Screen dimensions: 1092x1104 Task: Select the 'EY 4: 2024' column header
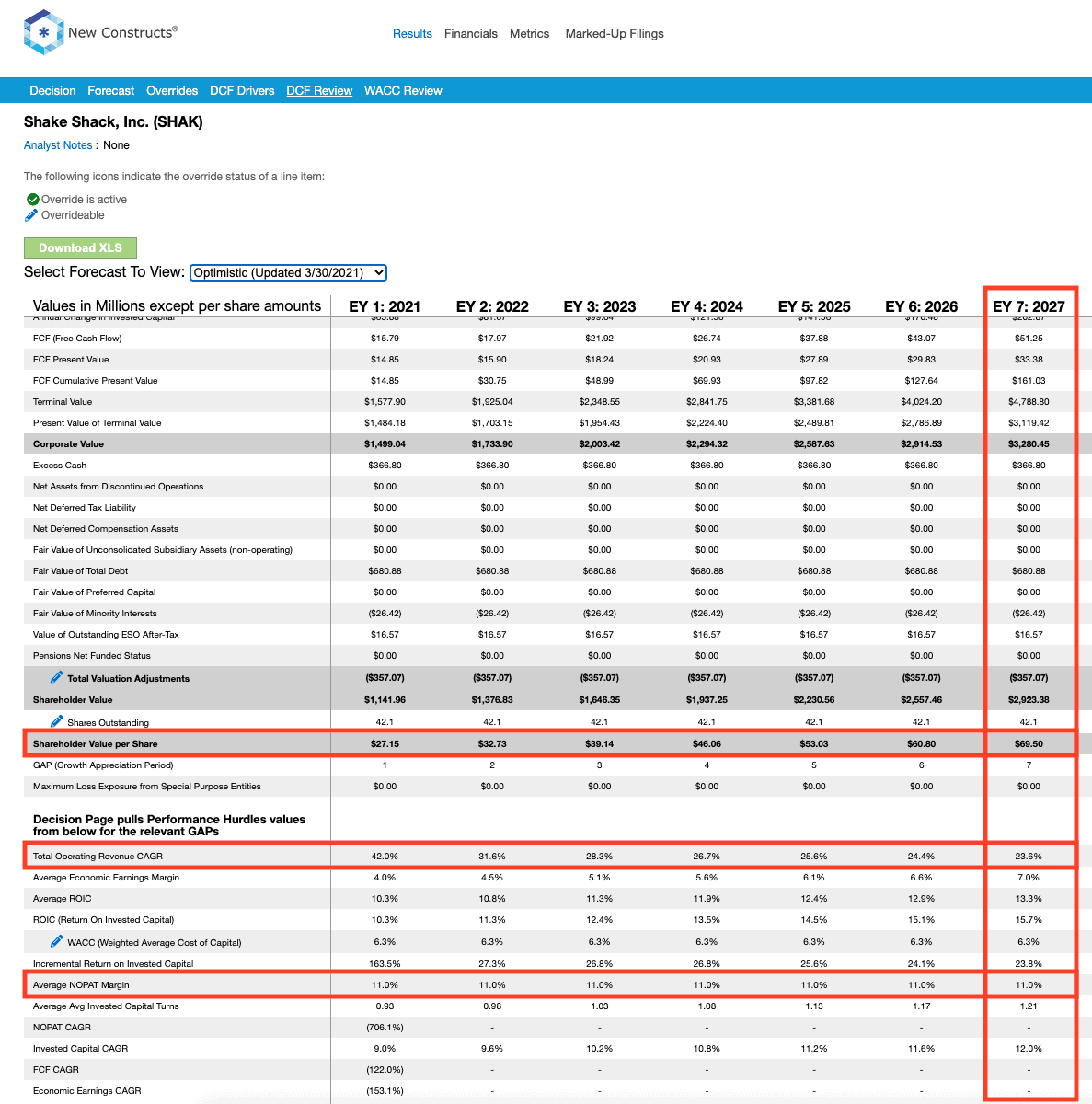(707, 306)
